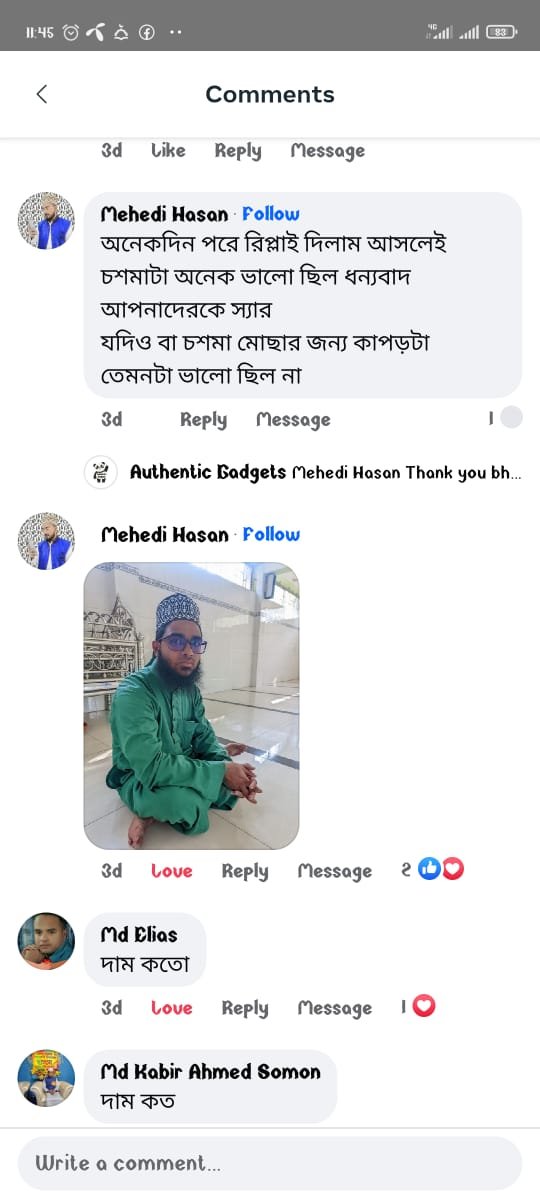Open Md Kabir Ahmed Somon's profile picture
The image size is (540, 1200).
46,1078
